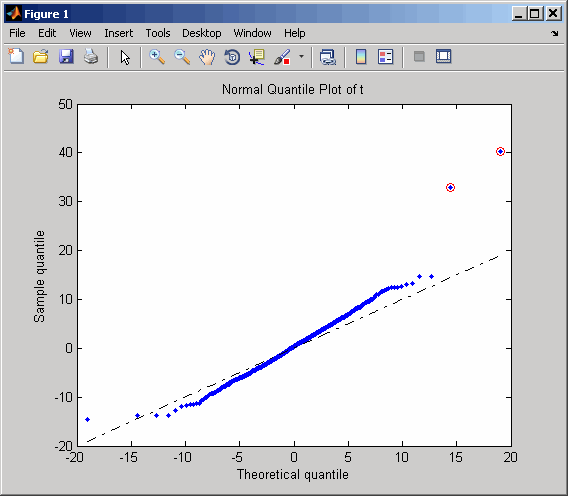Screen dimensions: 568x496
Task: Click the New Figure toolbar icon
Action: click(16, 57)
